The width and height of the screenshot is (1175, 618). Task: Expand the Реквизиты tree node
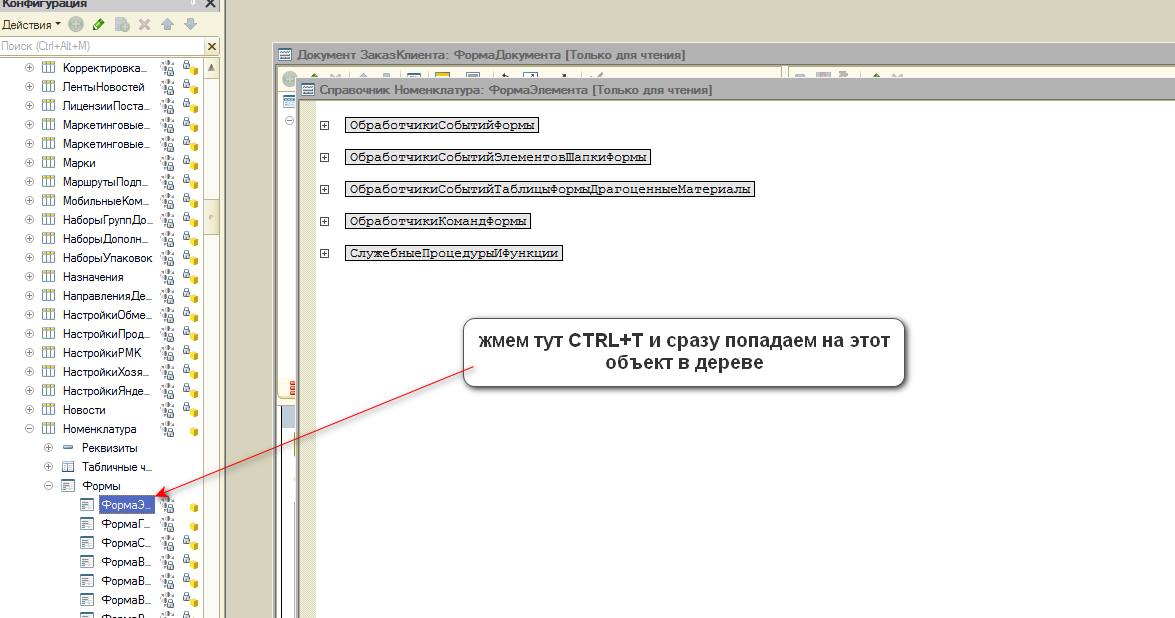coord(48,448)
